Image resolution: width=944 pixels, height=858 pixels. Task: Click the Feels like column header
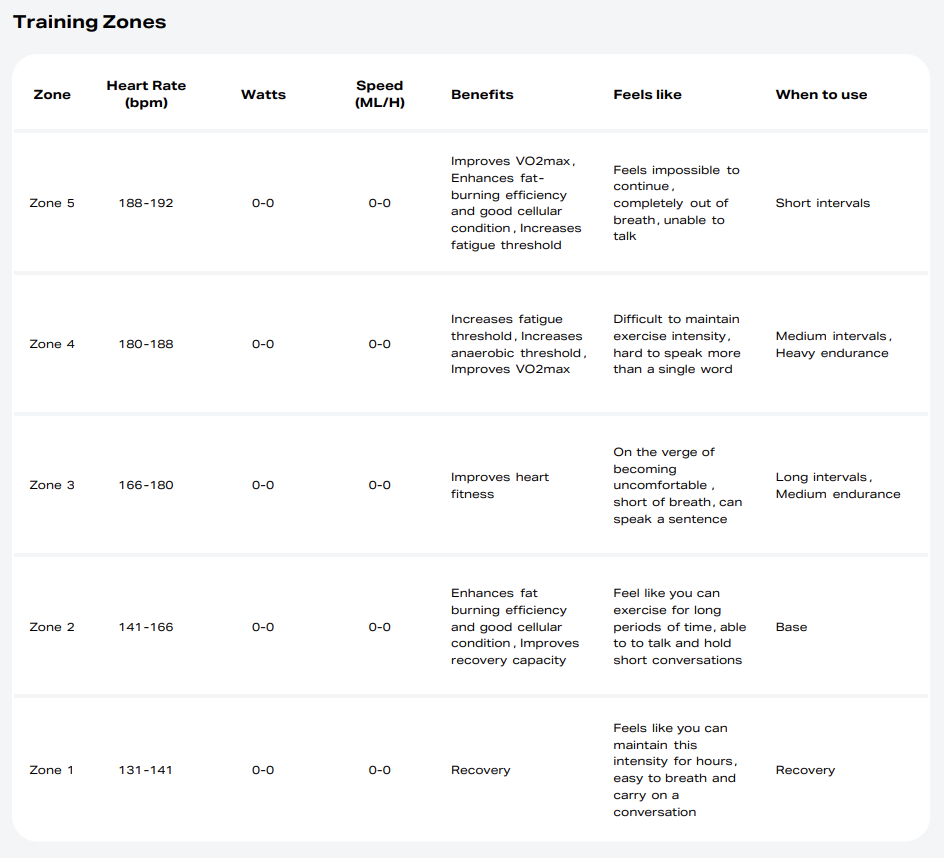pyautogui.click(x=647, y=95)
